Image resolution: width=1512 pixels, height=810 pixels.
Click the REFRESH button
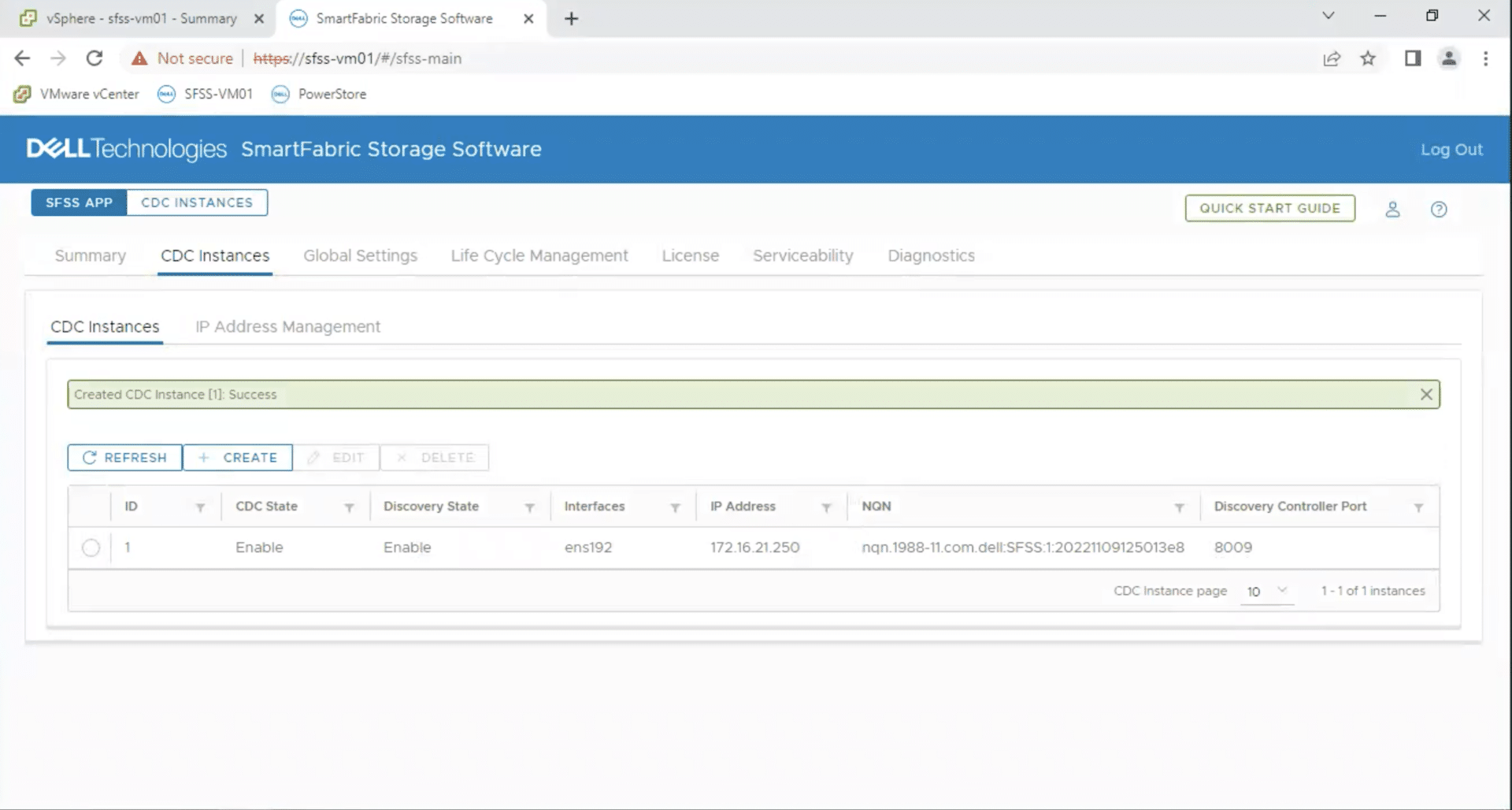tap(124, 458)
